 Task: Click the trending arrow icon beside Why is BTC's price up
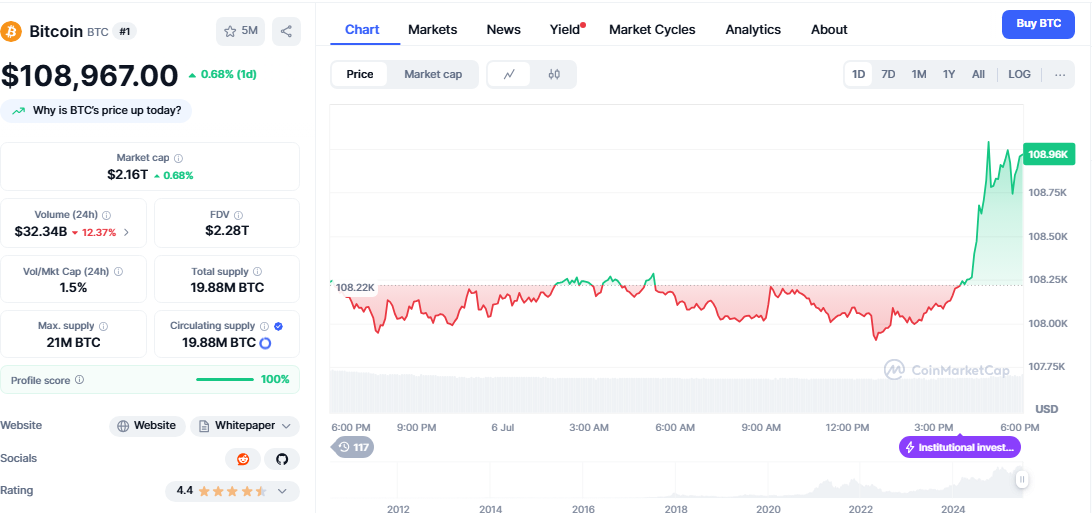click(19, 111)
